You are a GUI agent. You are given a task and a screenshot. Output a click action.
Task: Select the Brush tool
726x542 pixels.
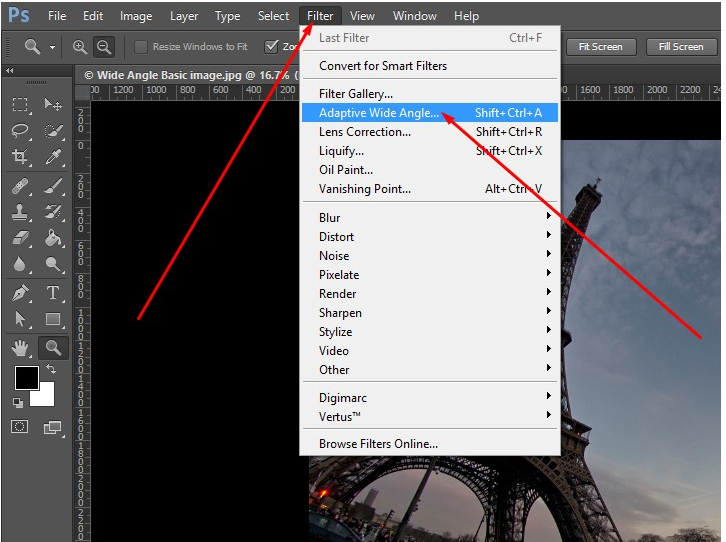(53, 186)
